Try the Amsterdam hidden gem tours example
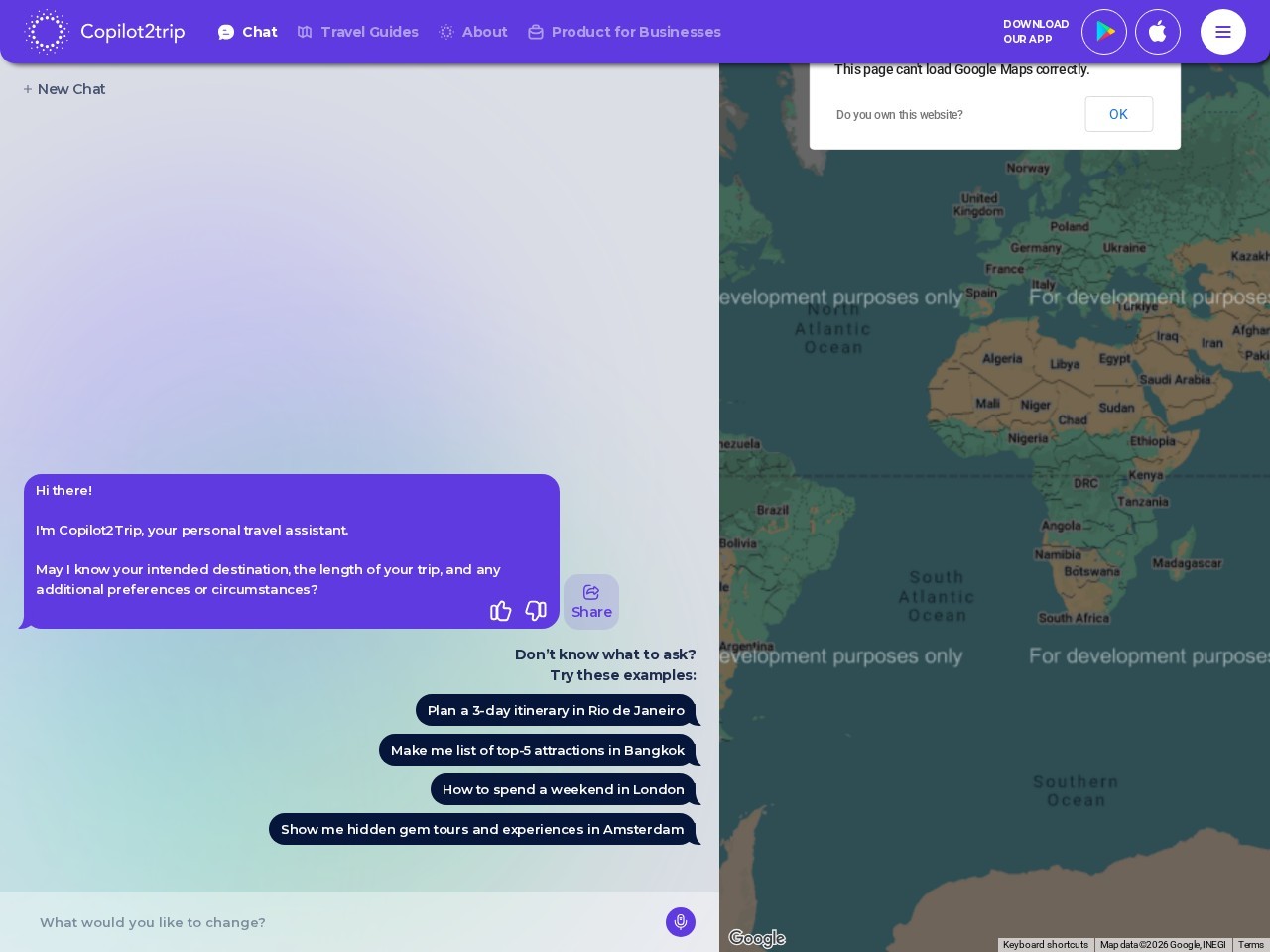This screenshot has width=1270, height=952. (x=482, y=829)
